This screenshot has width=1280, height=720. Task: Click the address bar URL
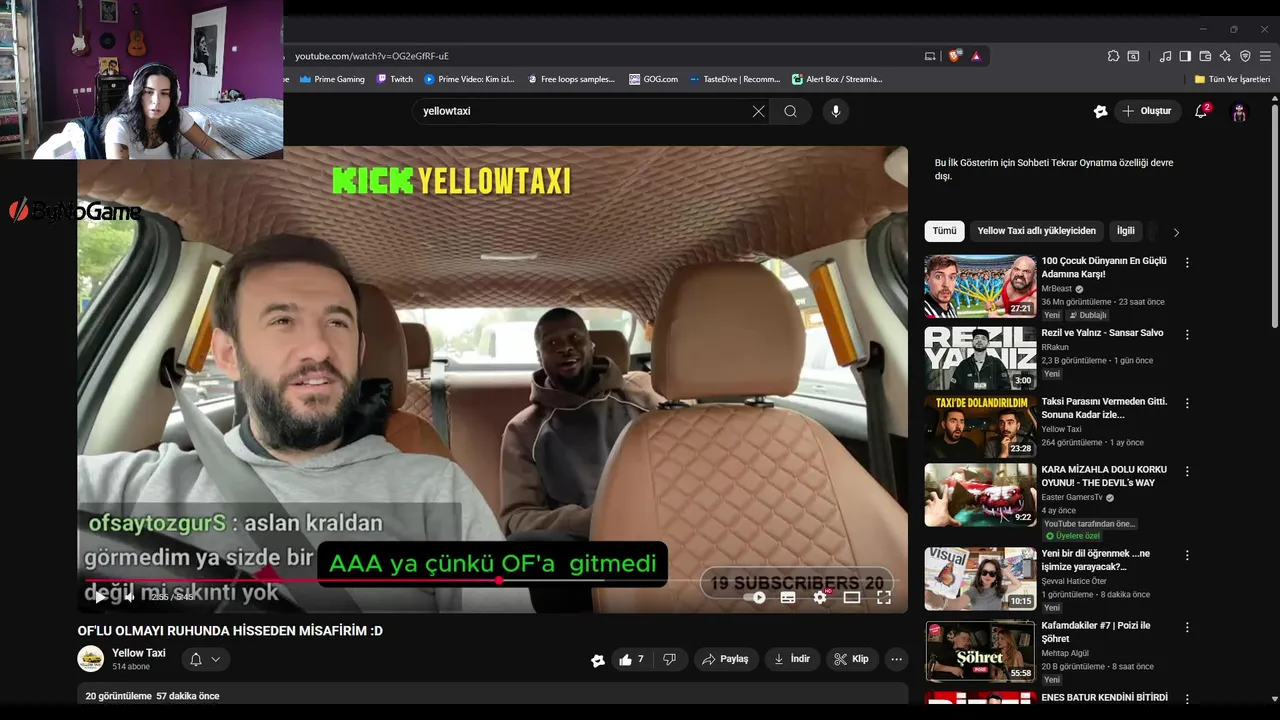pos(372,56)
